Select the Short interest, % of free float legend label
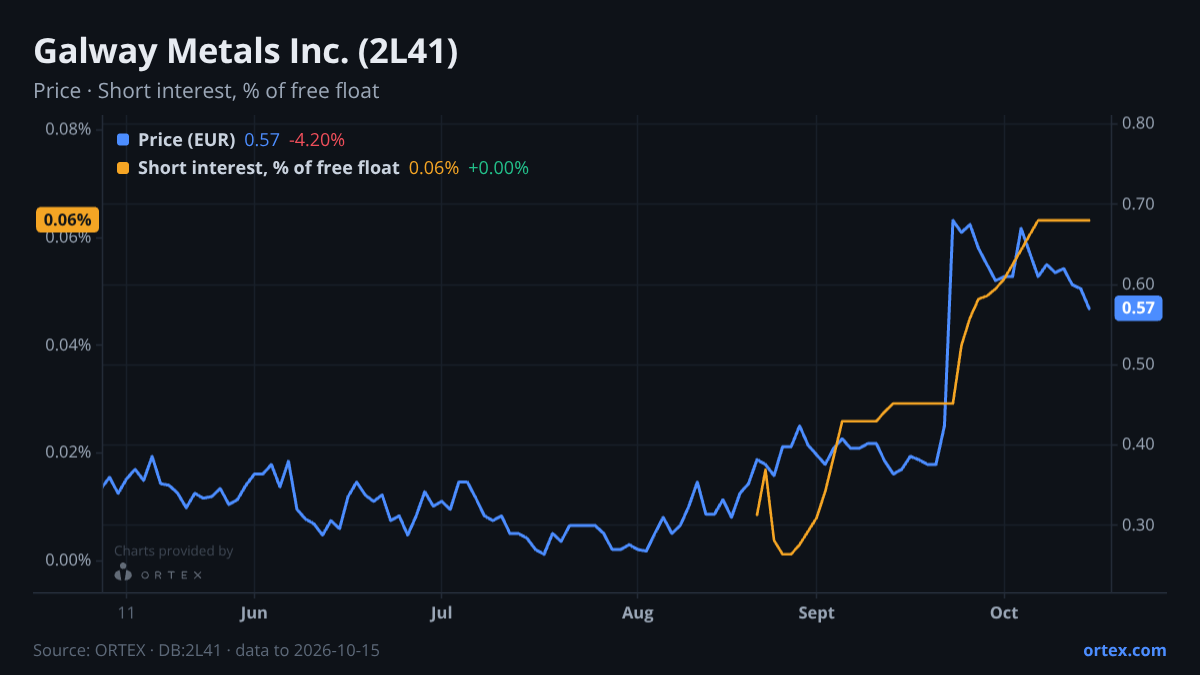Viewport: 1200px width, 675px height. coord(268,168)
